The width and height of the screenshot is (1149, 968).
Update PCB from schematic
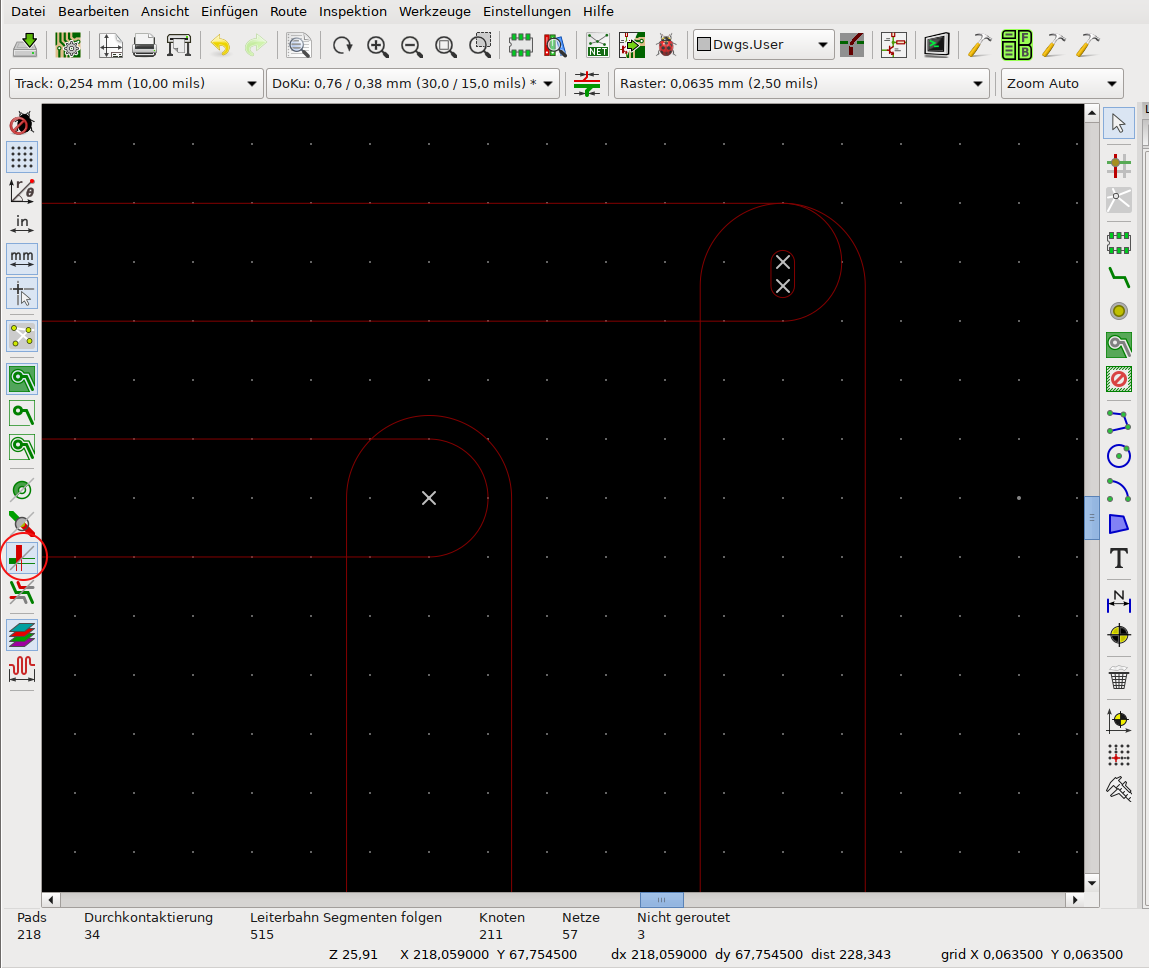pyautogui.click(x=632, y=45)
